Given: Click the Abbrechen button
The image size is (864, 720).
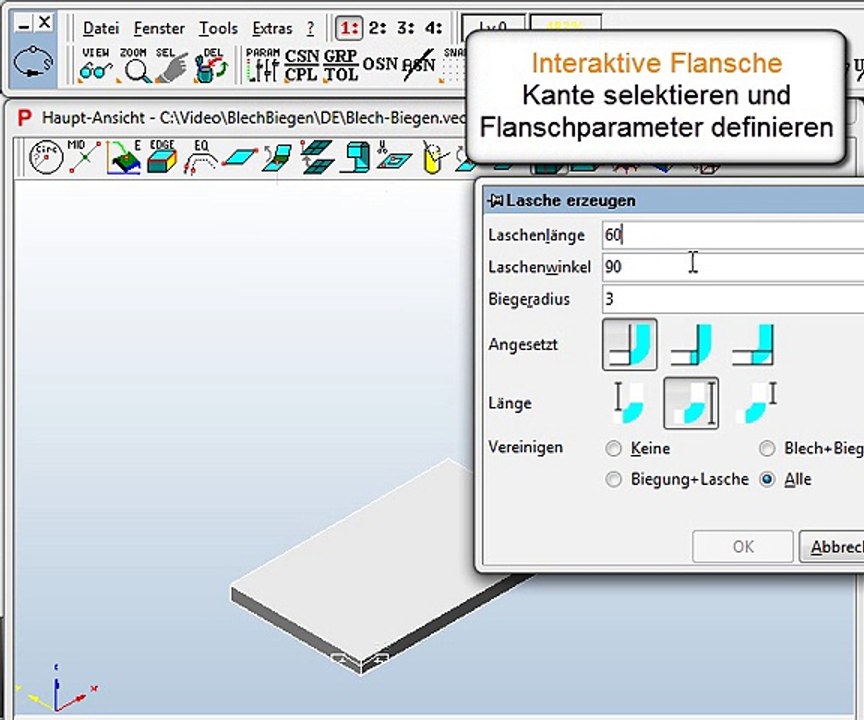Looking at the screenshot, I should click(831, 546).
